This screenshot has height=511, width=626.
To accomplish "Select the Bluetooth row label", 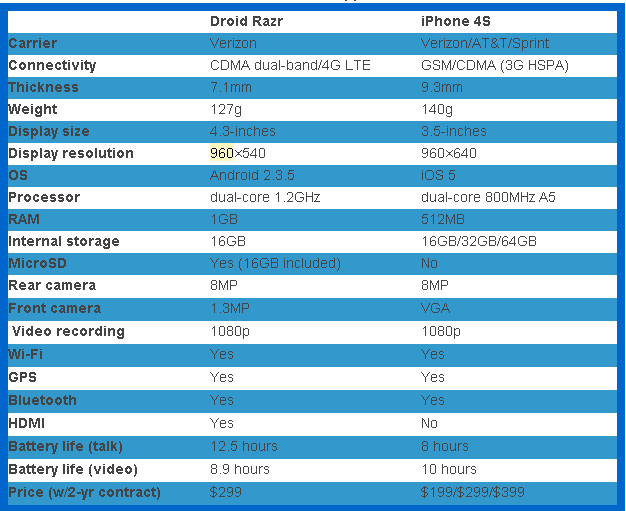I will point(42,400).
